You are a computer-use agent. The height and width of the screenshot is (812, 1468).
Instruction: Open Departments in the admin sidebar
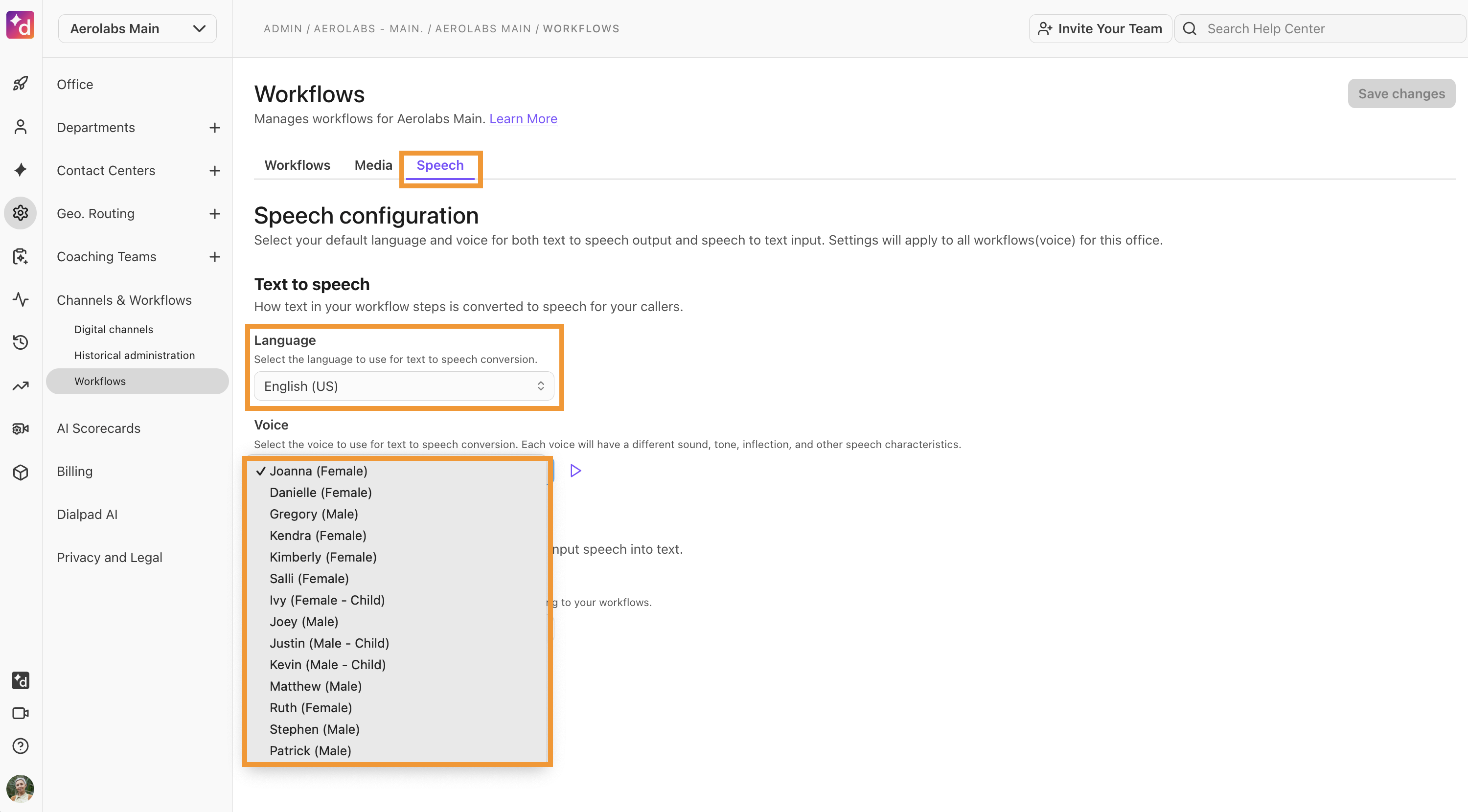pos(96,128)
